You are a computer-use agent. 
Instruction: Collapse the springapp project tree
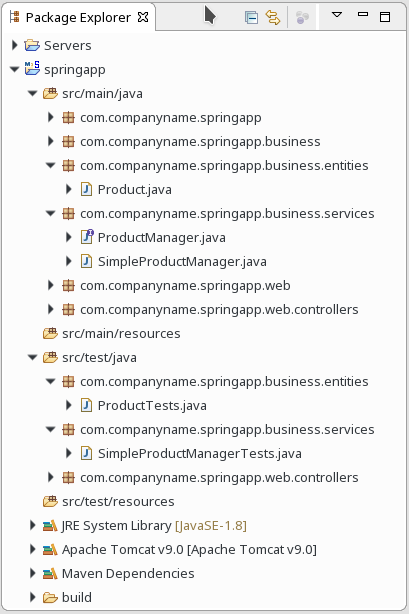click(x=14, y=70)
